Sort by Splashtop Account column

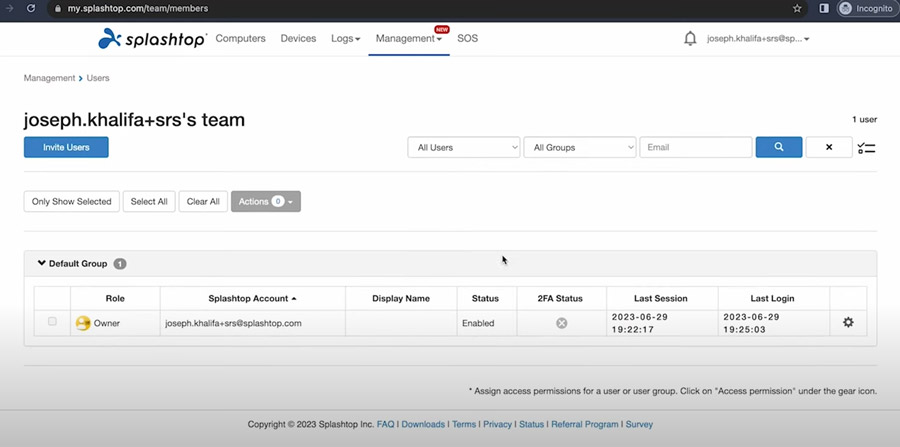tap(253, 298)
